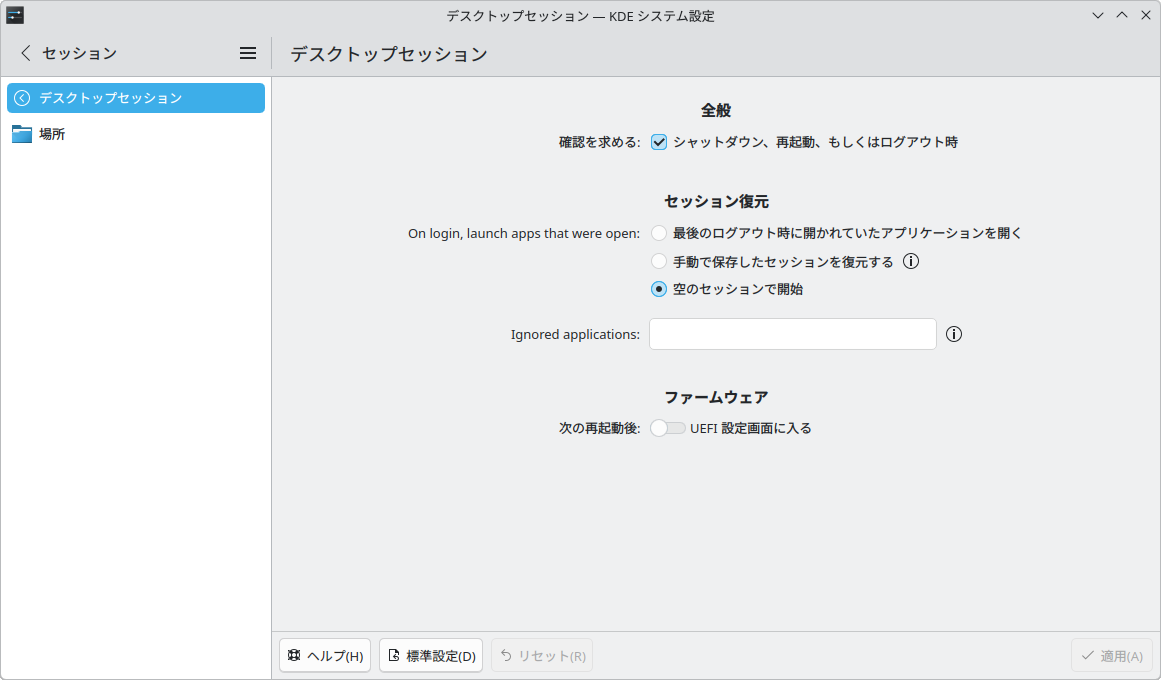Maximize the window with titlebar up chevron
This screenshot has width=1161, height=680.
click(1122, 16)
